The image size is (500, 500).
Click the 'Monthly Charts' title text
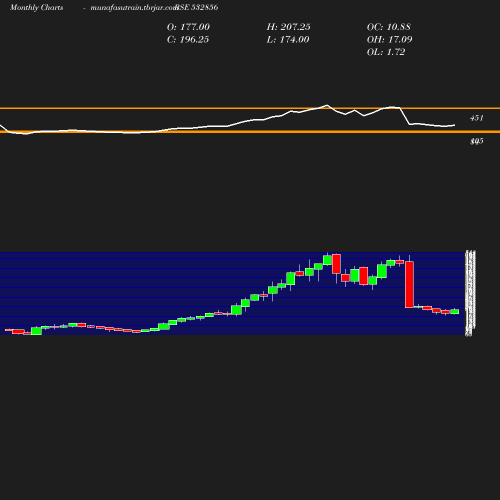36,7
